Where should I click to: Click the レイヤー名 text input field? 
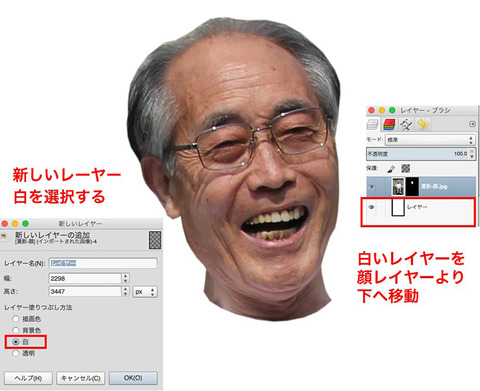pos(103,263)
